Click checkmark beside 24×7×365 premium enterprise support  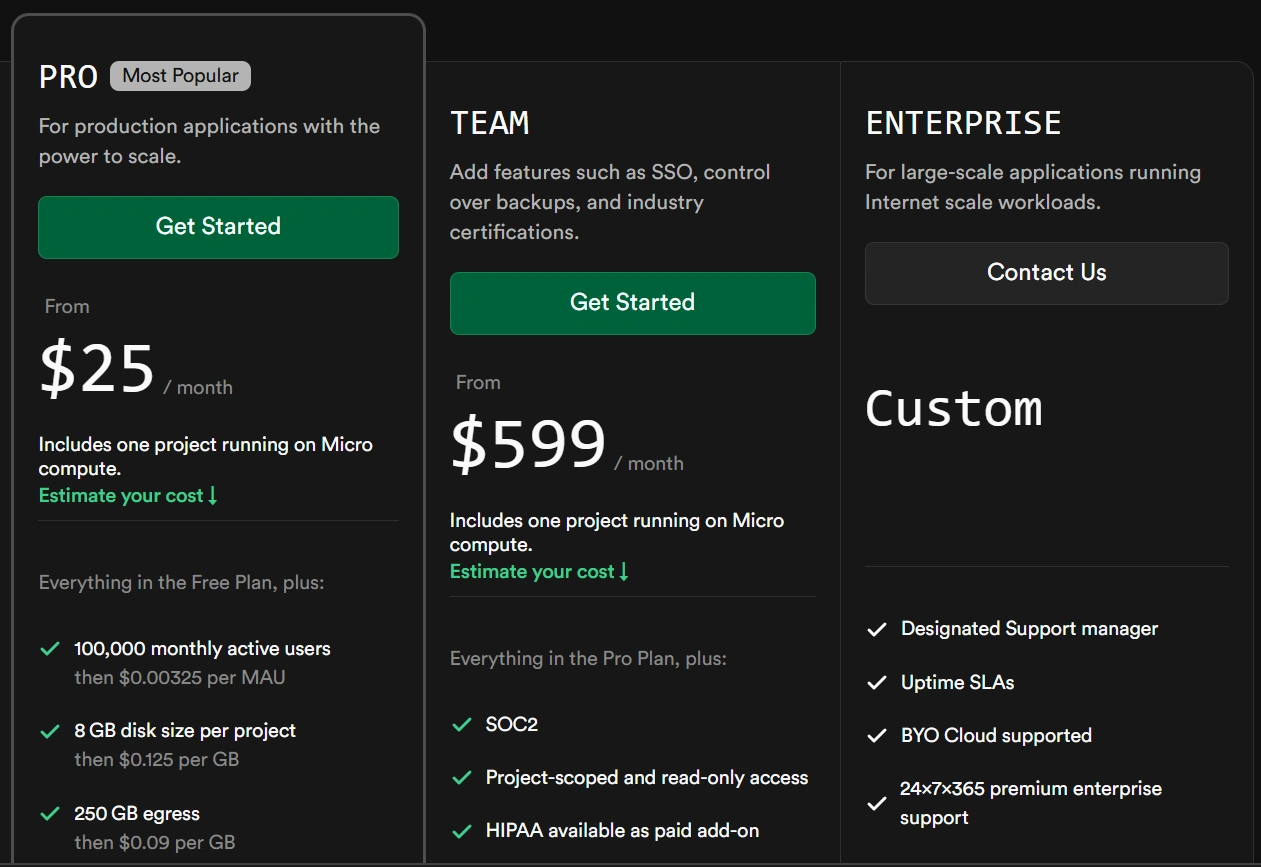876,803
